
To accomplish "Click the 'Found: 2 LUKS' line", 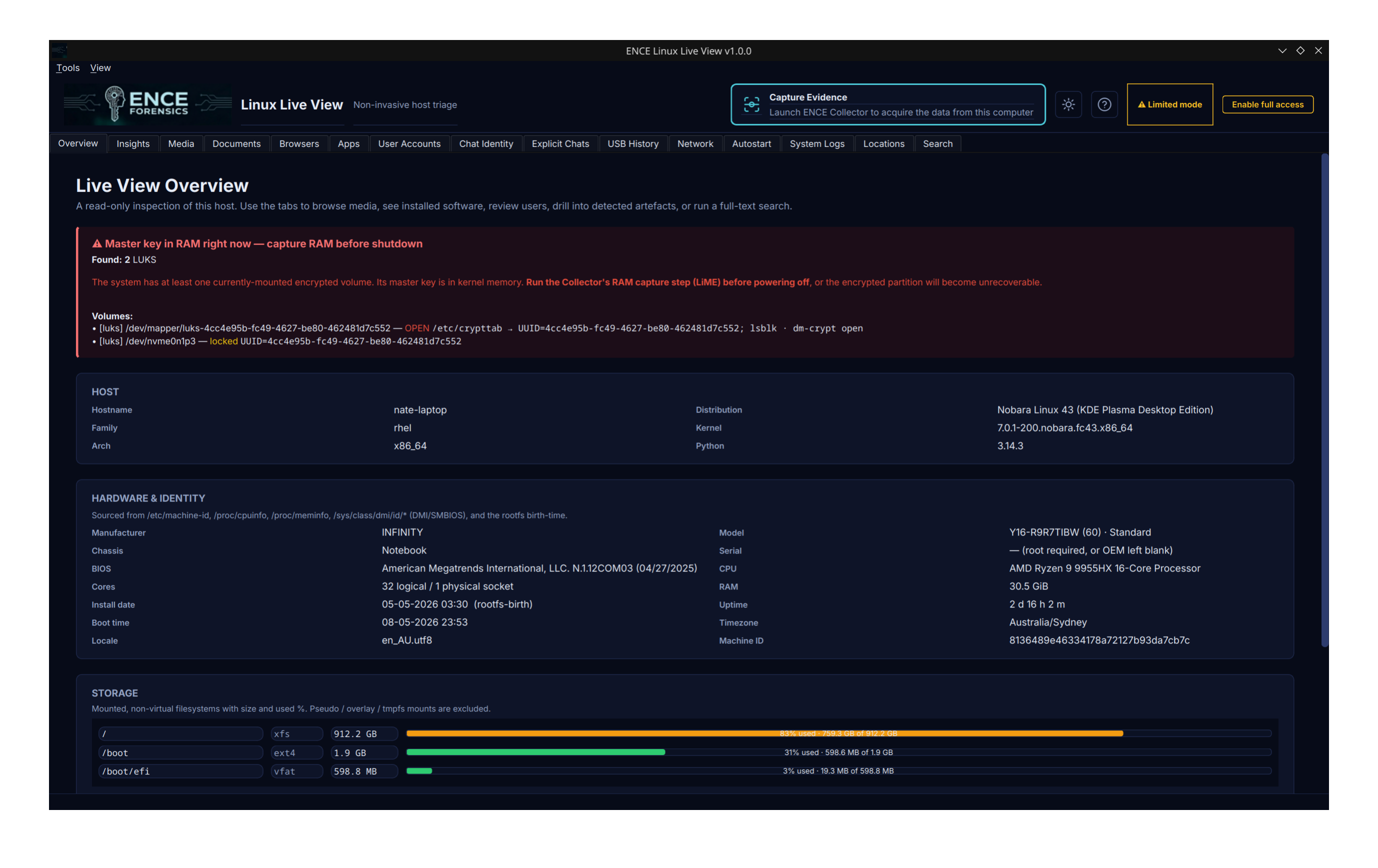I will 123,260.
